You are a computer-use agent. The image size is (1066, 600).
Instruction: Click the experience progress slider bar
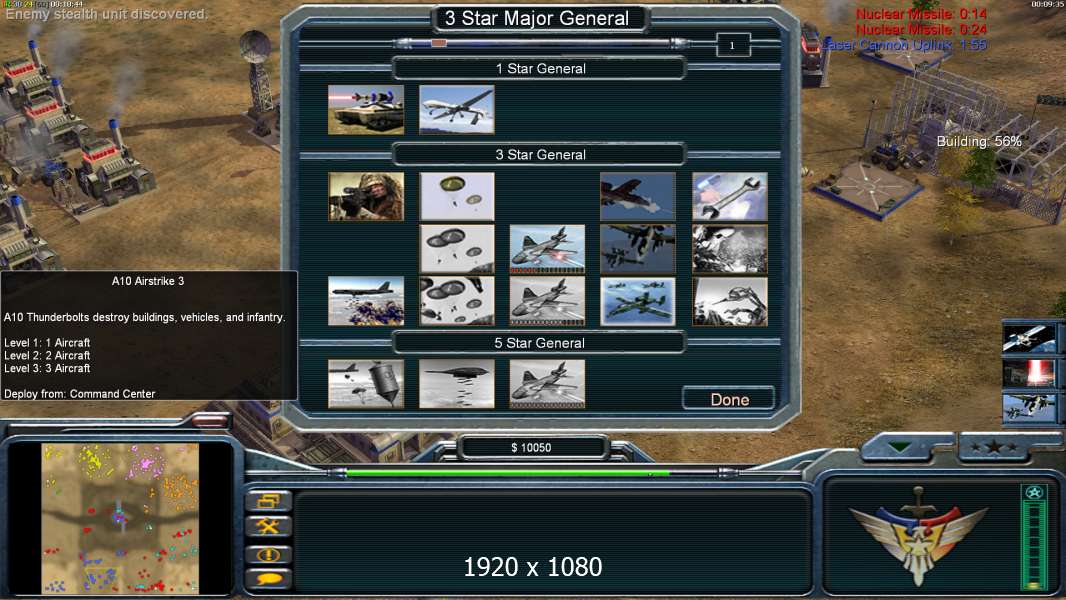[x=538, y=43]
